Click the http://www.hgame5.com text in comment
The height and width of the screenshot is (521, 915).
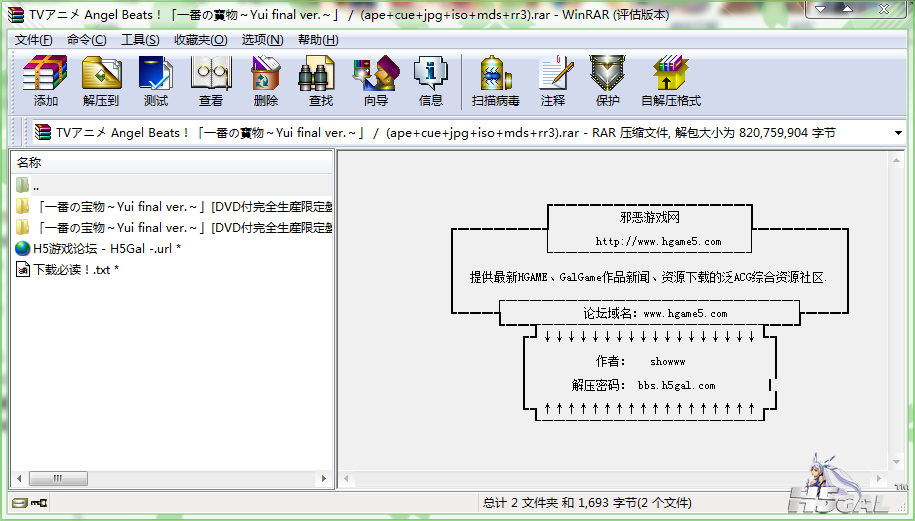coord(658,241)
